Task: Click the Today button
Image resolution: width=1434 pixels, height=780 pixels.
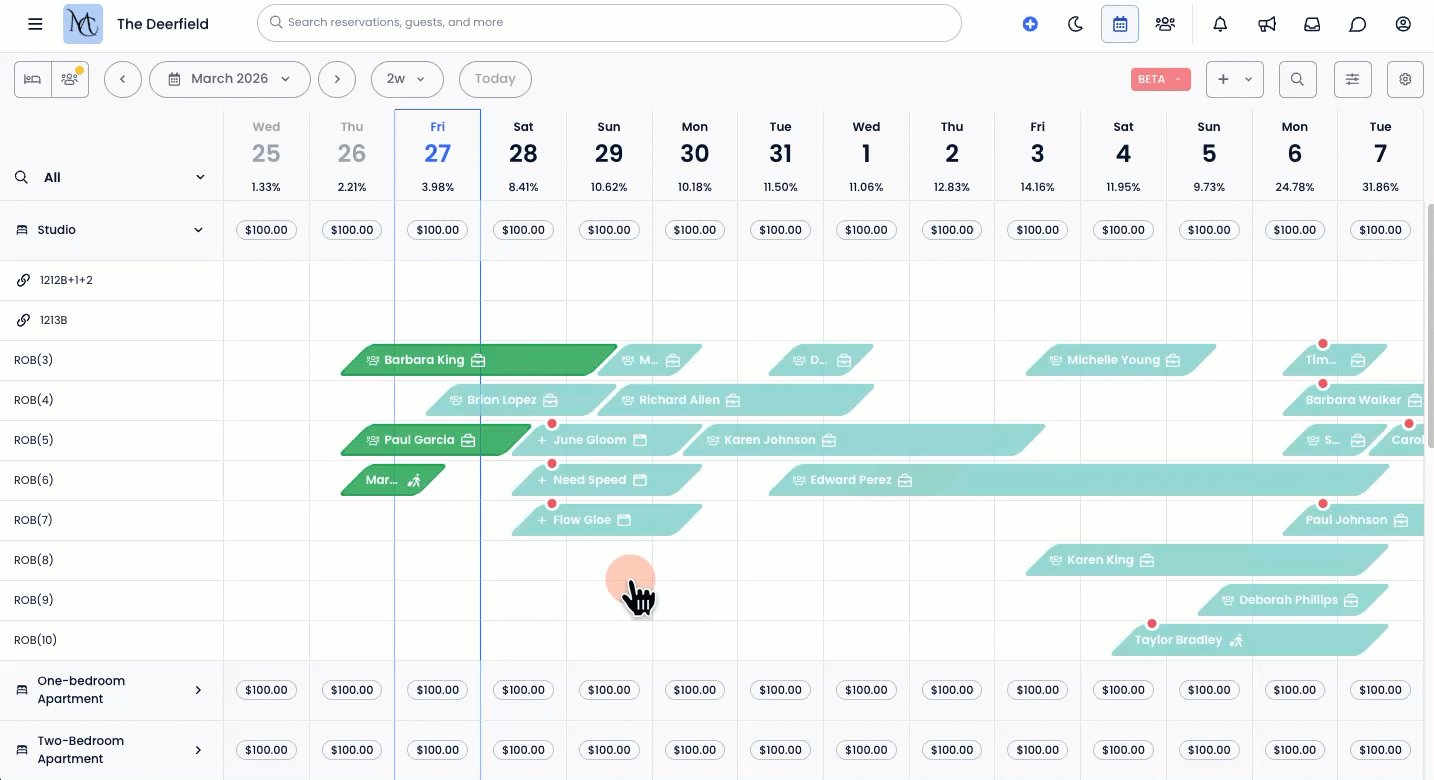Action: (495, 79)
